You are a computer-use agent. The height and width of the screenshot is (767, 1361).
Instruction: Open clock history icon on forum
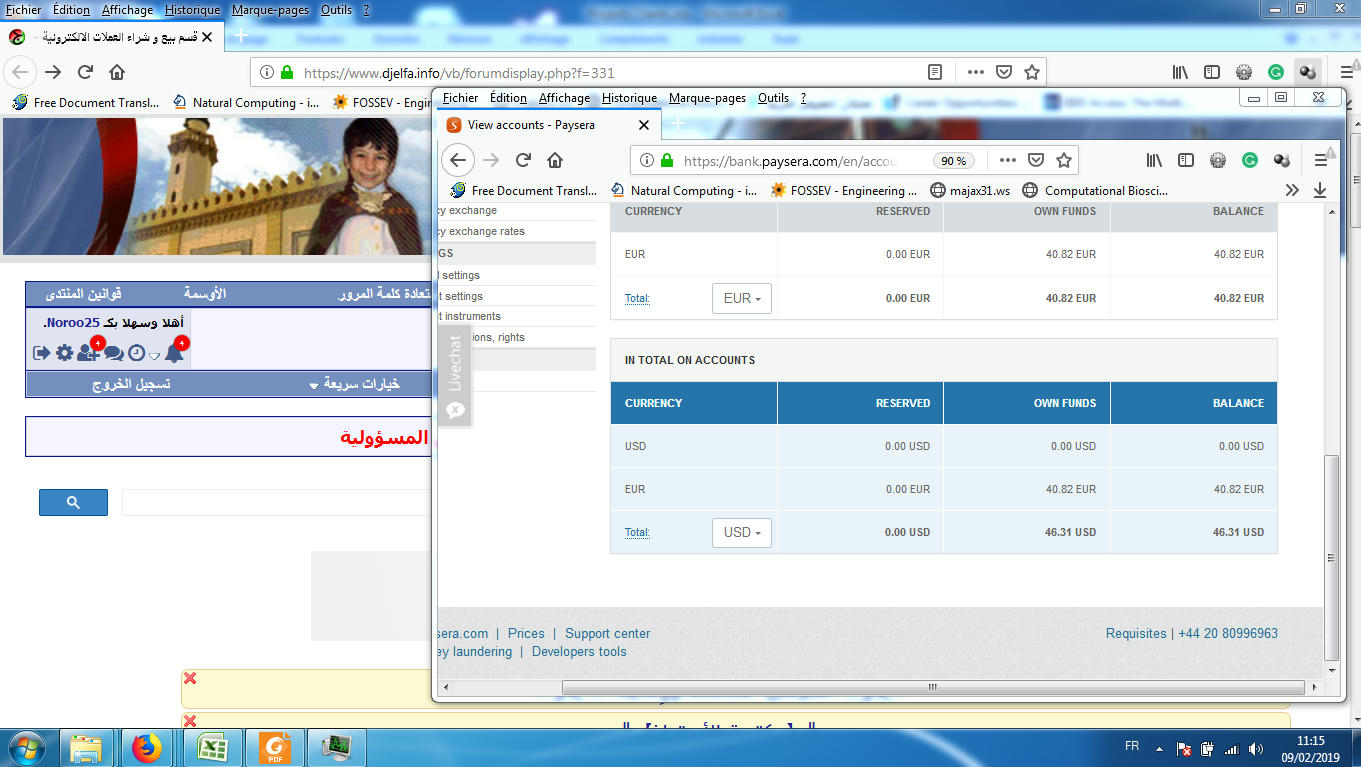tap(136, 353)
